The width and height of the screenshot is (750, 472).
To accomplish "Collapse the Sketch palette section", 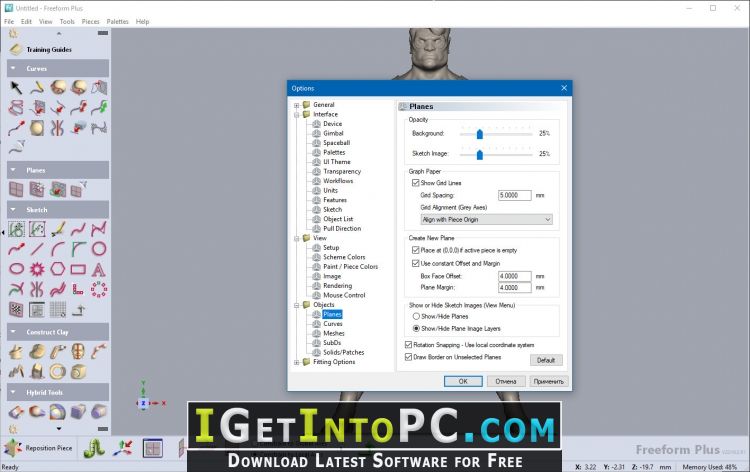I will coord(13,209).
